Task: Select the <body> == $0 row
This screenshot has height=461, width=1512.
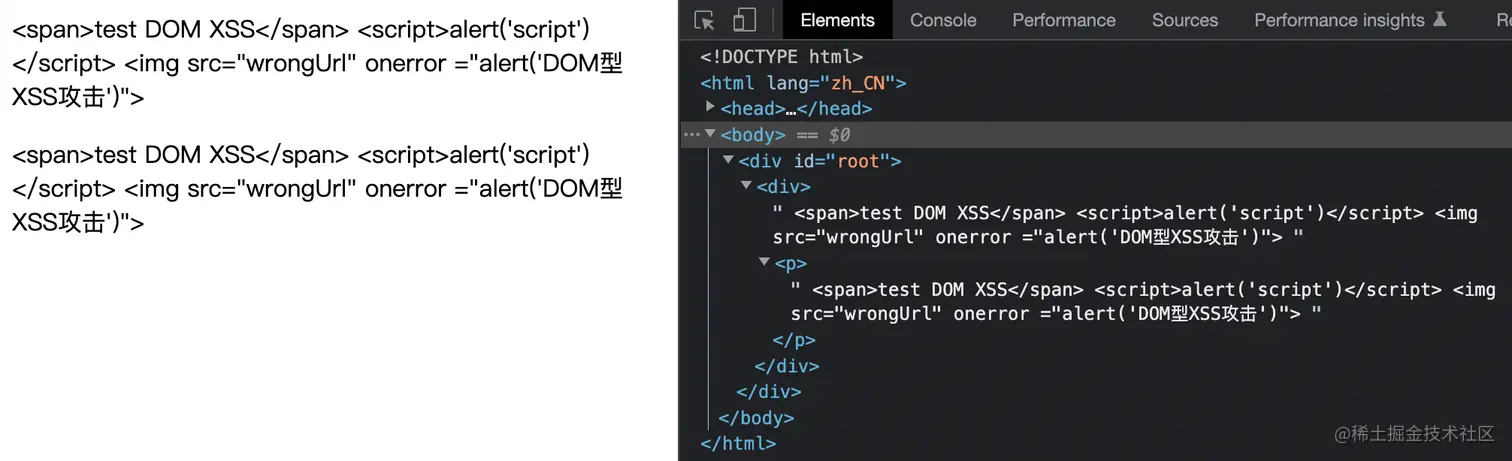Action: pos(1096,135)
